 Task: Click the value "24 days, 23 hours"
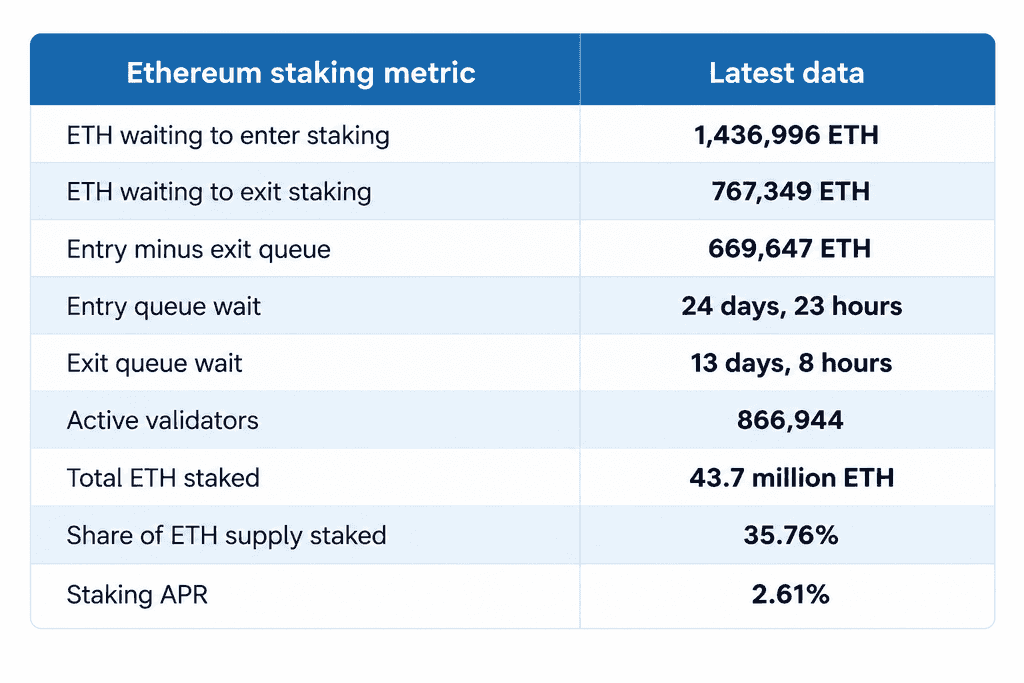coord(792,306)
